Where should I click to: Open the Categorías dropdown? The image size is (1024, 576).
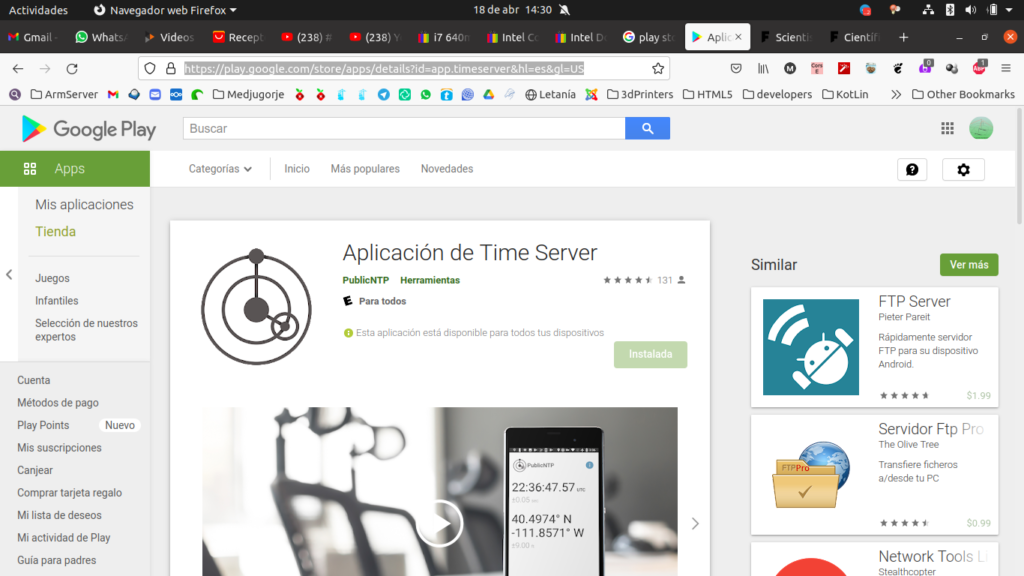point(220,169)
